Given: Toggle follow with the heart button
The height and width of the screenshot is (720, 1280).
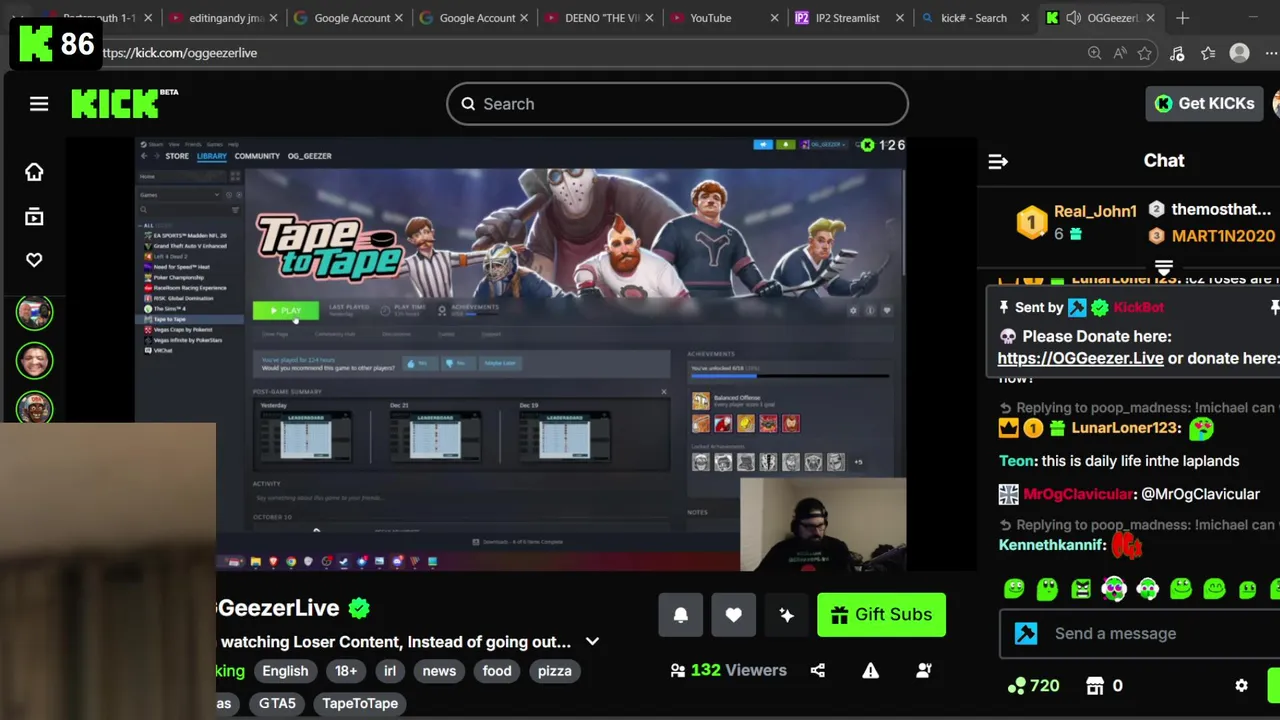Looking at the screenshot, I should 733,615.
